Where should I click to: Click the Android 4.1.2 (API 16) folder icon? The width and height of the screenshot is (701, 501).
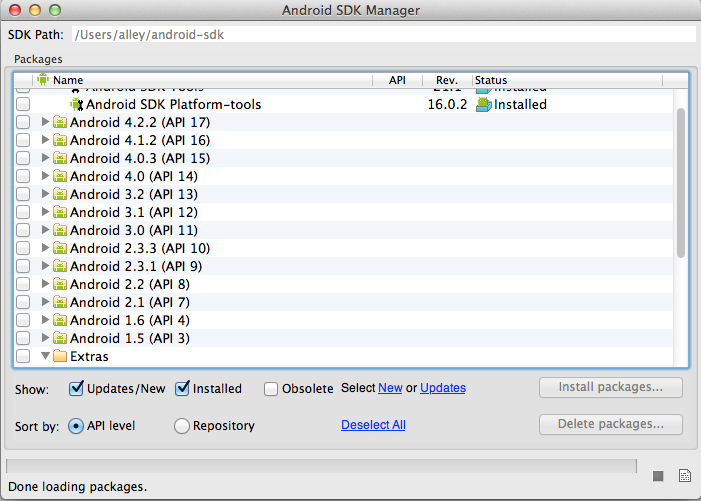(60, 140)
